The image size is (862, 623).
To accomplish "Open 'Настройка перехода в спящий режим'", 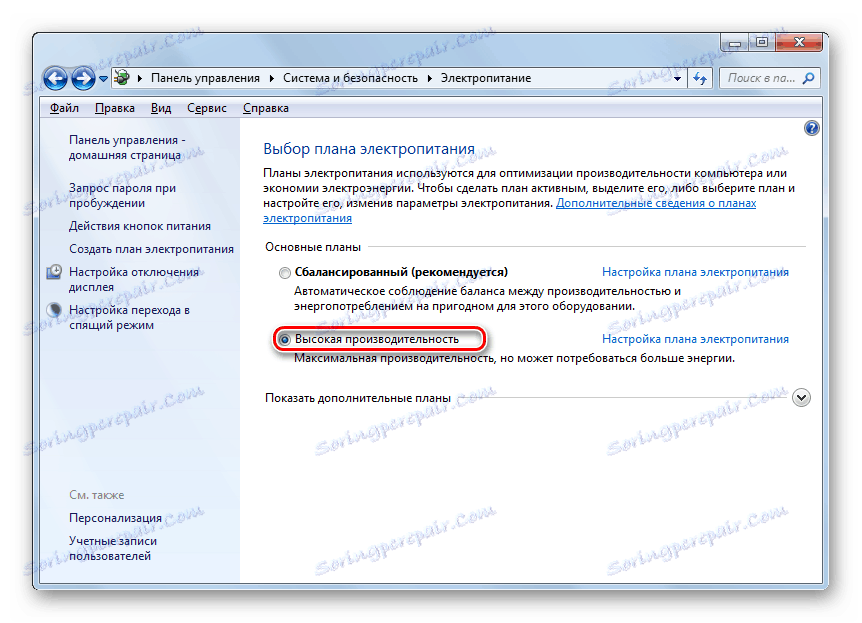I will 129,317.
